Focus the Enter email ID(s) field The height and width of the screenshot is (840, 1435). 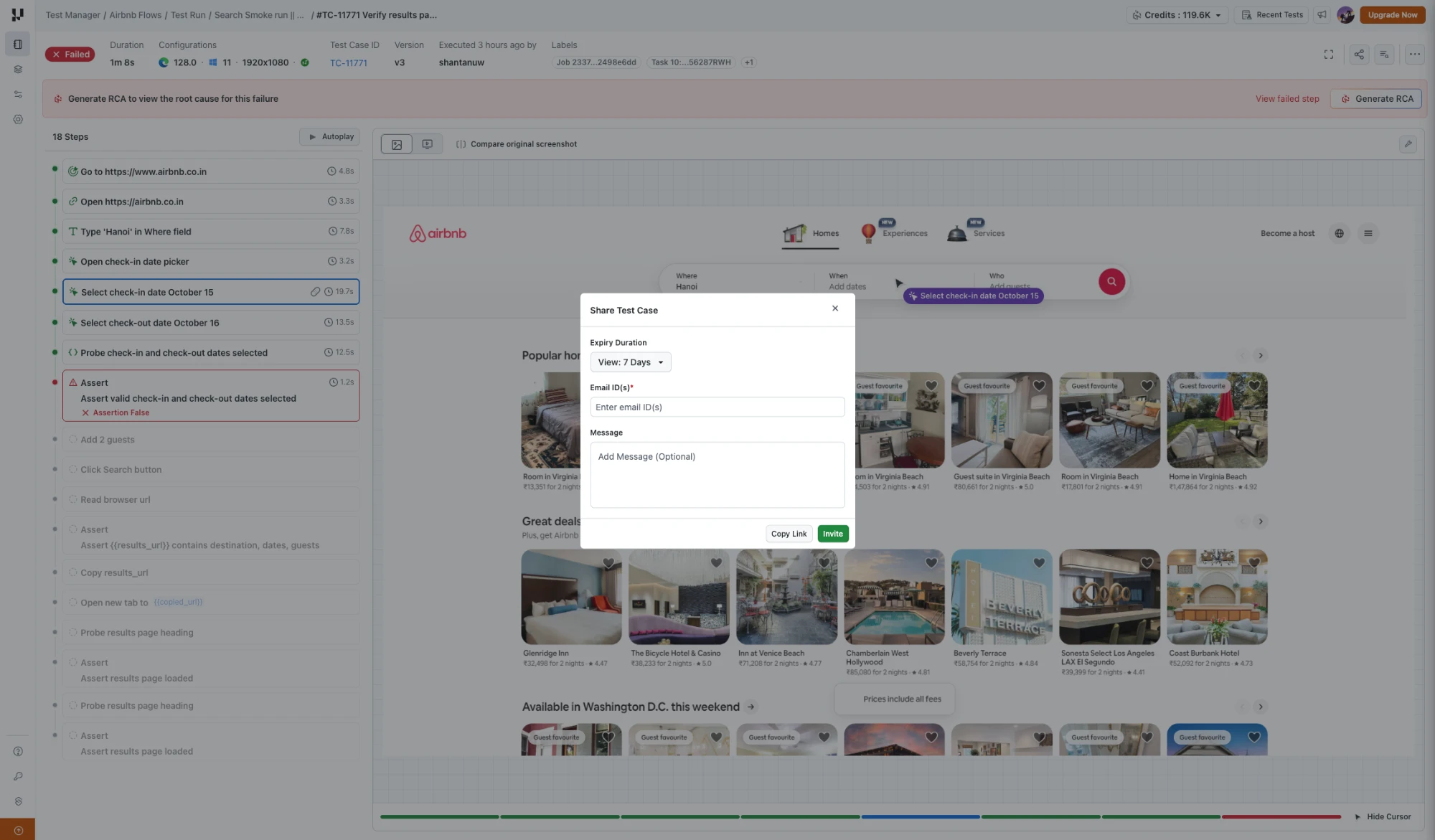[x=717, y=407]
